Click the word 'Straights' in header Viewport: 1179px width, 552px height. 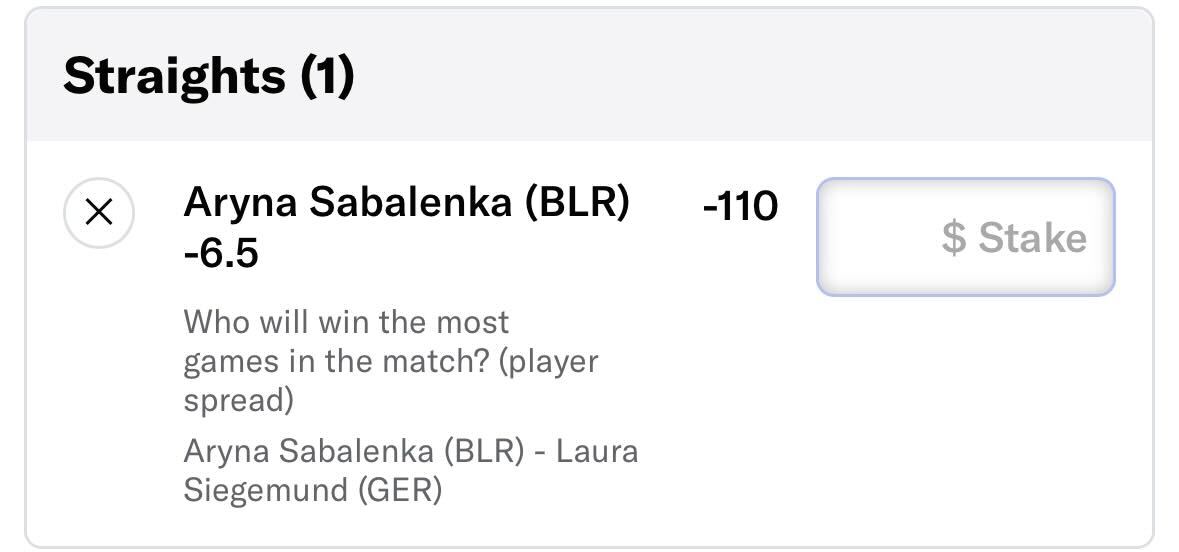pyautogui.click(x=174, y=76)
